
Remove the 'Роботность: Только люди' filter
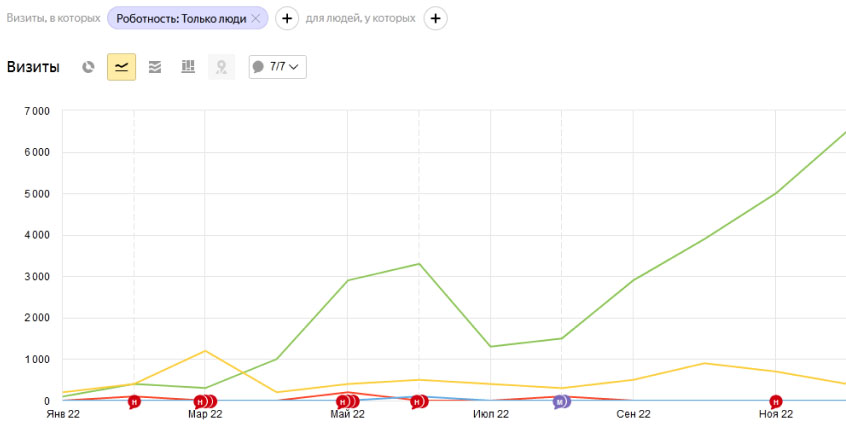[x=256, y=18]
